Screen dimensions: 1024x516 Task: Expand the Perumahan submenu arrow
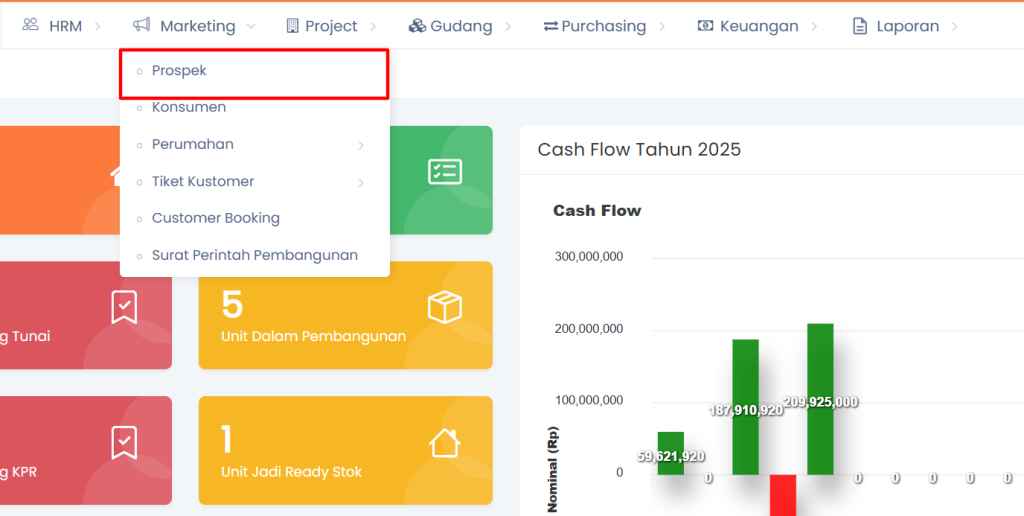click(361, 145)
